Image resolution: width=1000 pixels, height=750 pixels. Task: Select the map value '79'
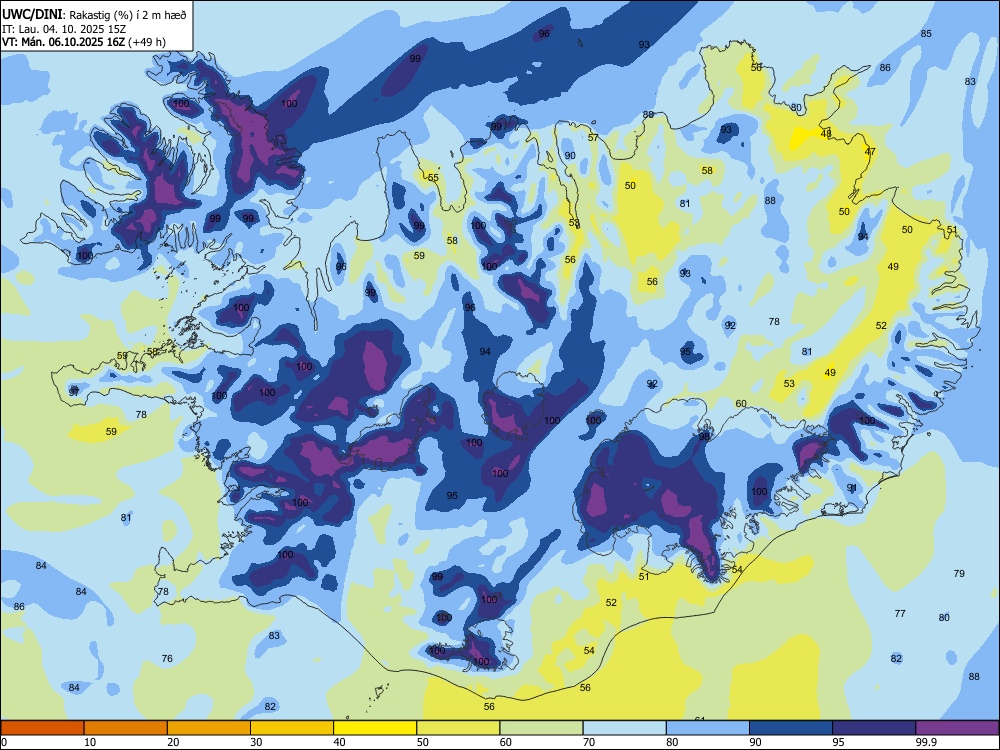tap(959, 574)
